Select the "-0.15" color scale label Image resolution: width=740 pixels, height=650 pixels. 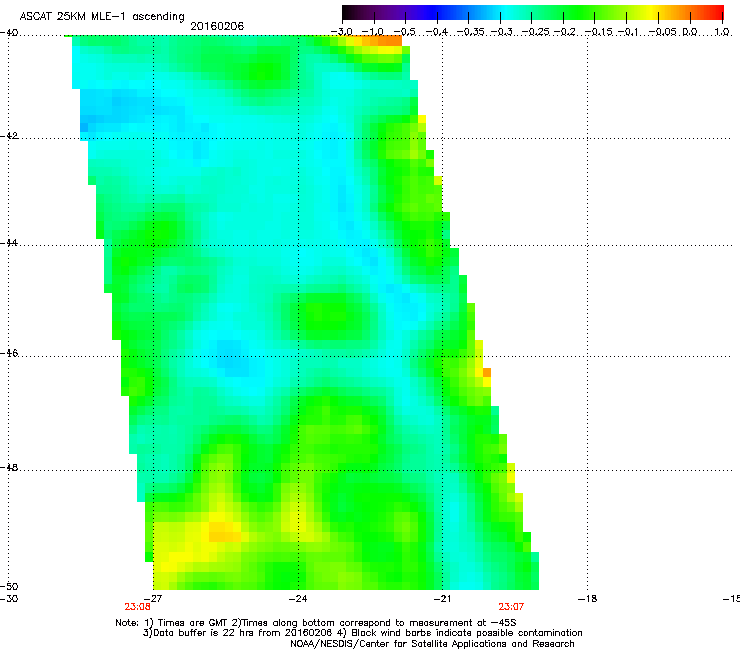pos(598,32)
